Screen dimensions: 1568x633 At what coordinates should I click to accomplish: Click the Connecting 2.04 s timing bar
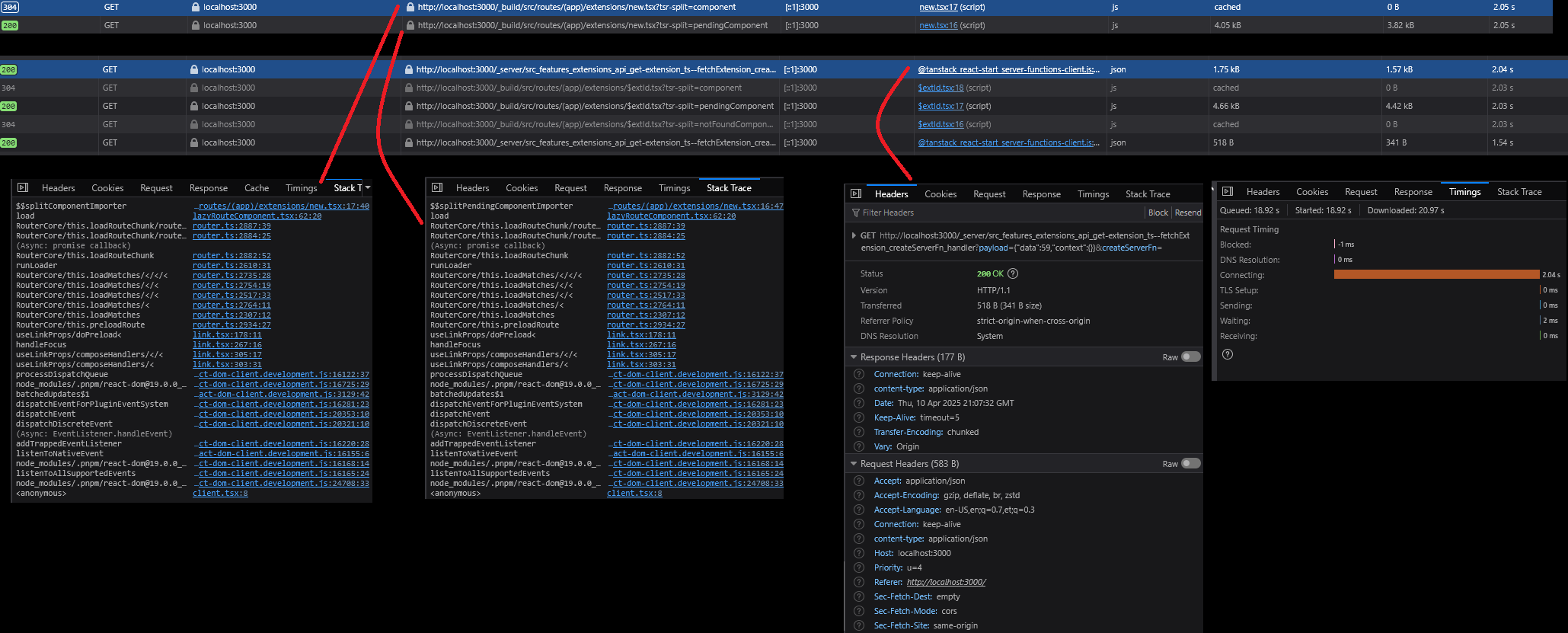[1436, 274]
